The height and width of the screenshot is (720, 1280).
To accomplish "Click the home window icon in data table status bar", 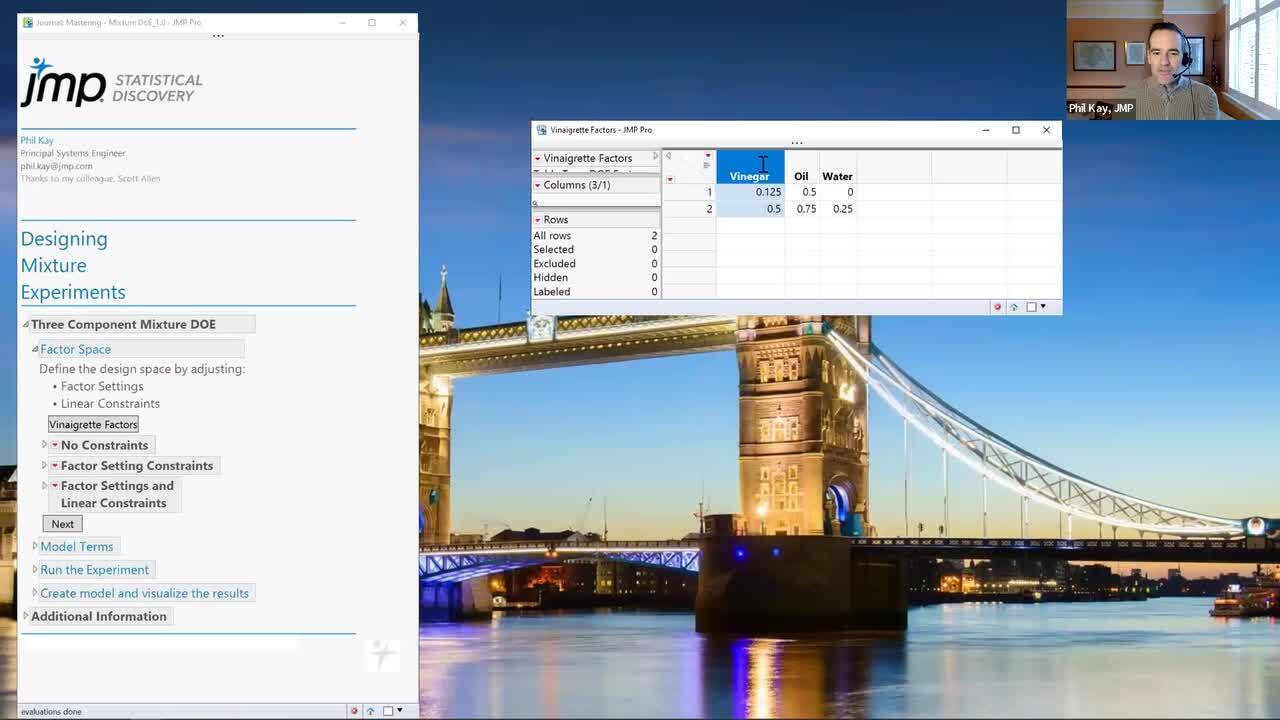I will [x=1014, y=307].
